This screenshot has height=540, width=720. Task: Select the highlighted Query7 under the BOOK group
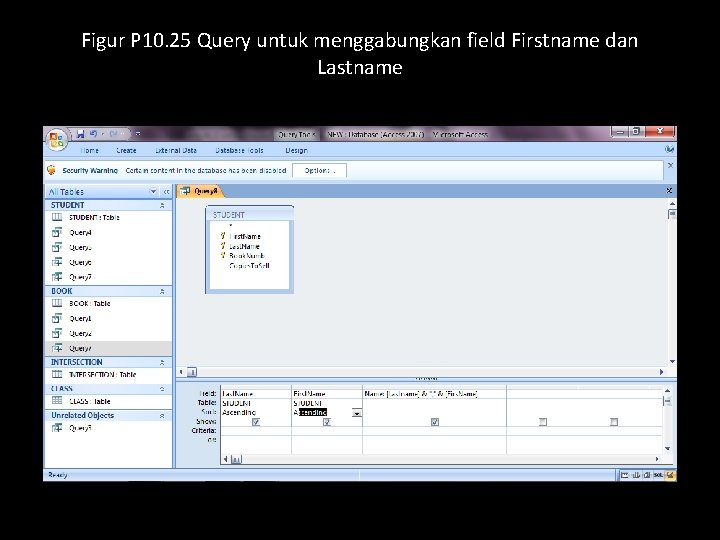(108, 348)
